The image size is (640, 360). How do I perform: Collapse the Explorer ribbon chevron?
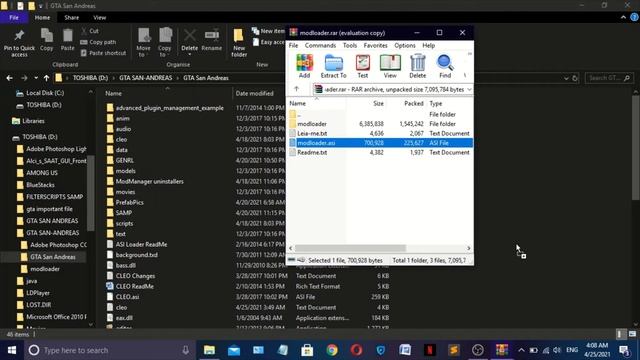(623, 17)
